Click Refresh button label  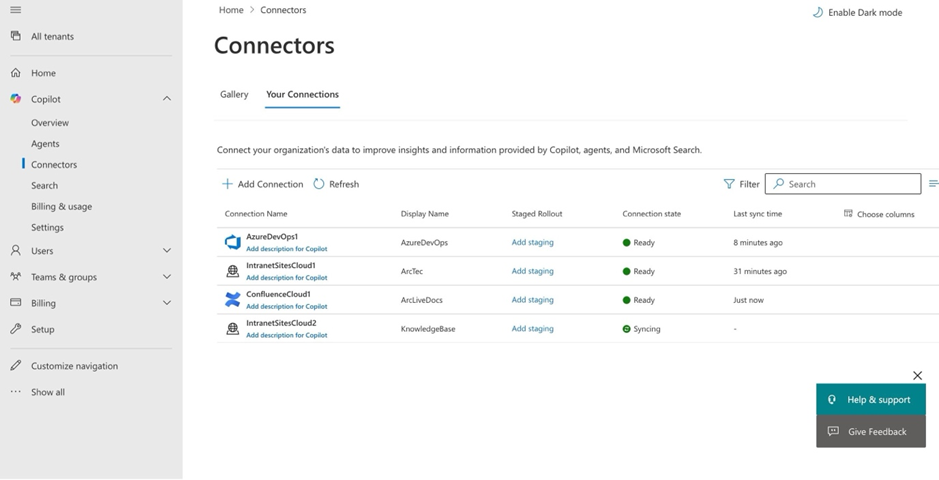[x=344, y=184]
